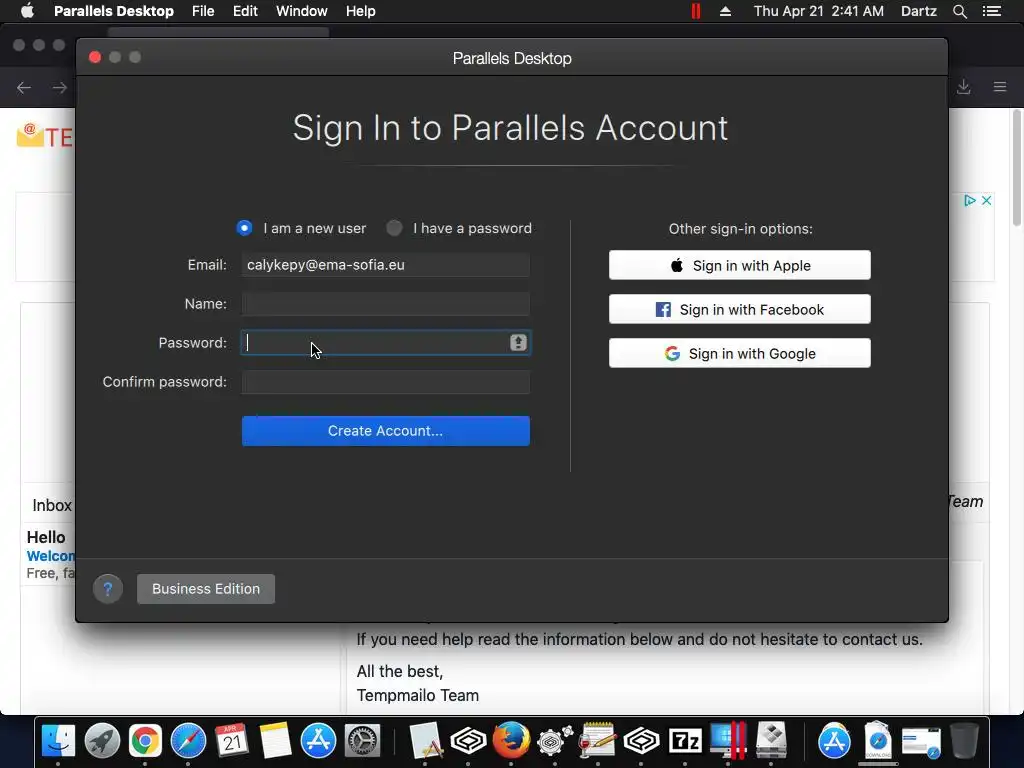This screenshot has height=768, width=1024.
Task: Click into the Email input field
Action: tap(385, 265)
